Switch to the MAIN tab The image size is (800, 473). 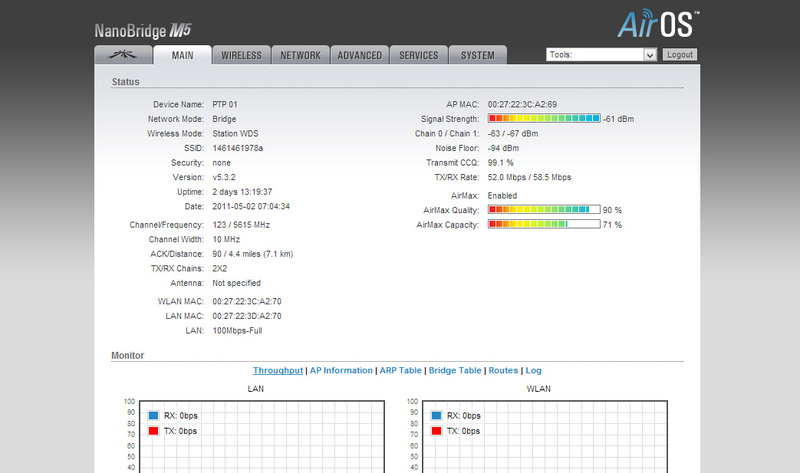pyautogui.click(x=182, y=55)
